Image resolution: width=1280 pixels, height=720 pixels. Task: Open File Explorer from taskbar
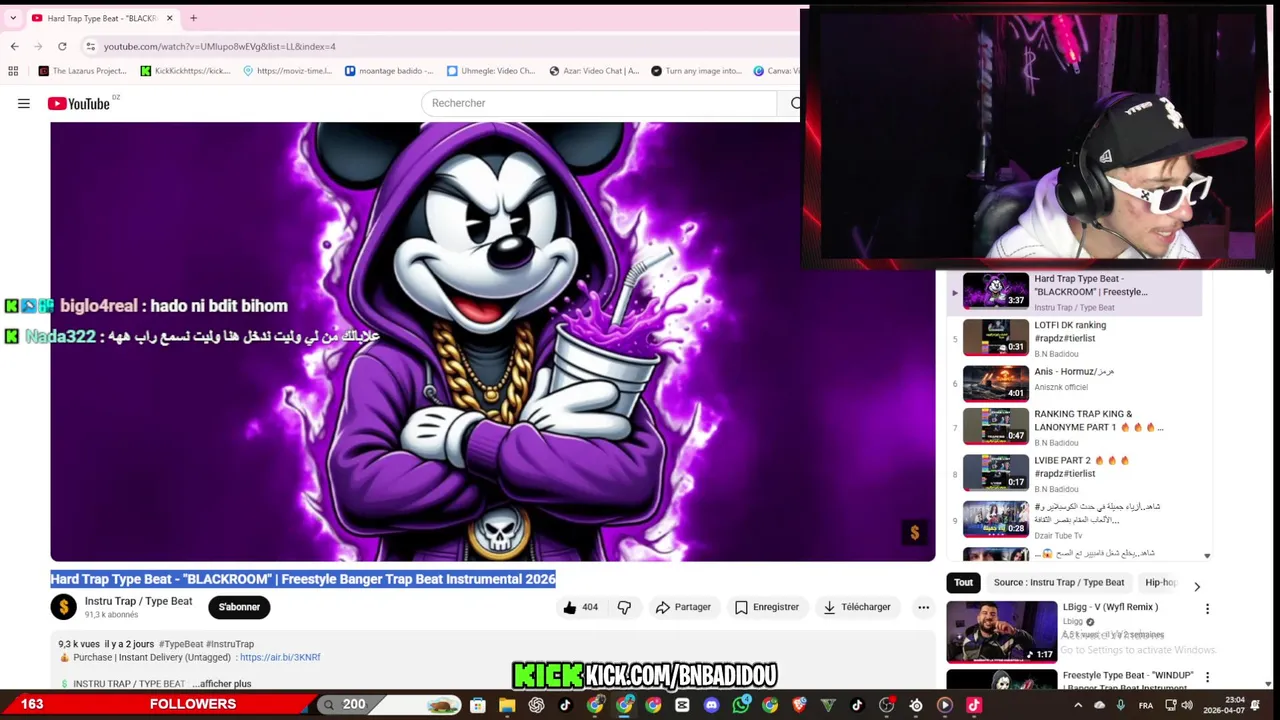coord(507,705)
